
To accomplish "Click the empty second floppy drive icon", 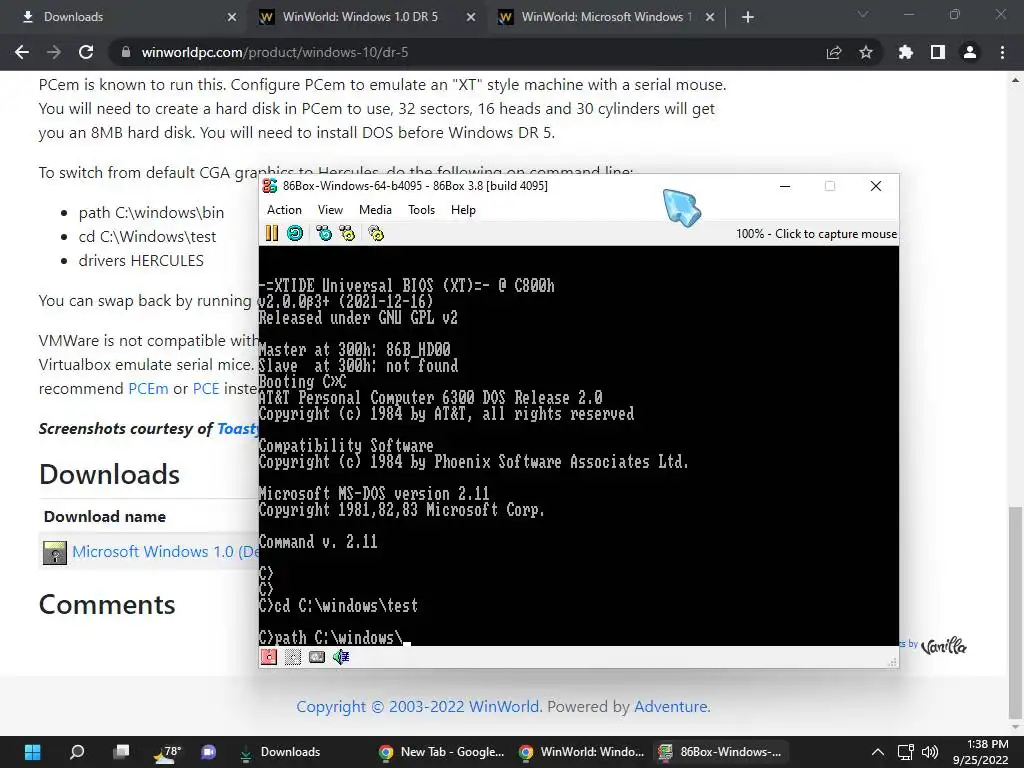I will [293, 657].
